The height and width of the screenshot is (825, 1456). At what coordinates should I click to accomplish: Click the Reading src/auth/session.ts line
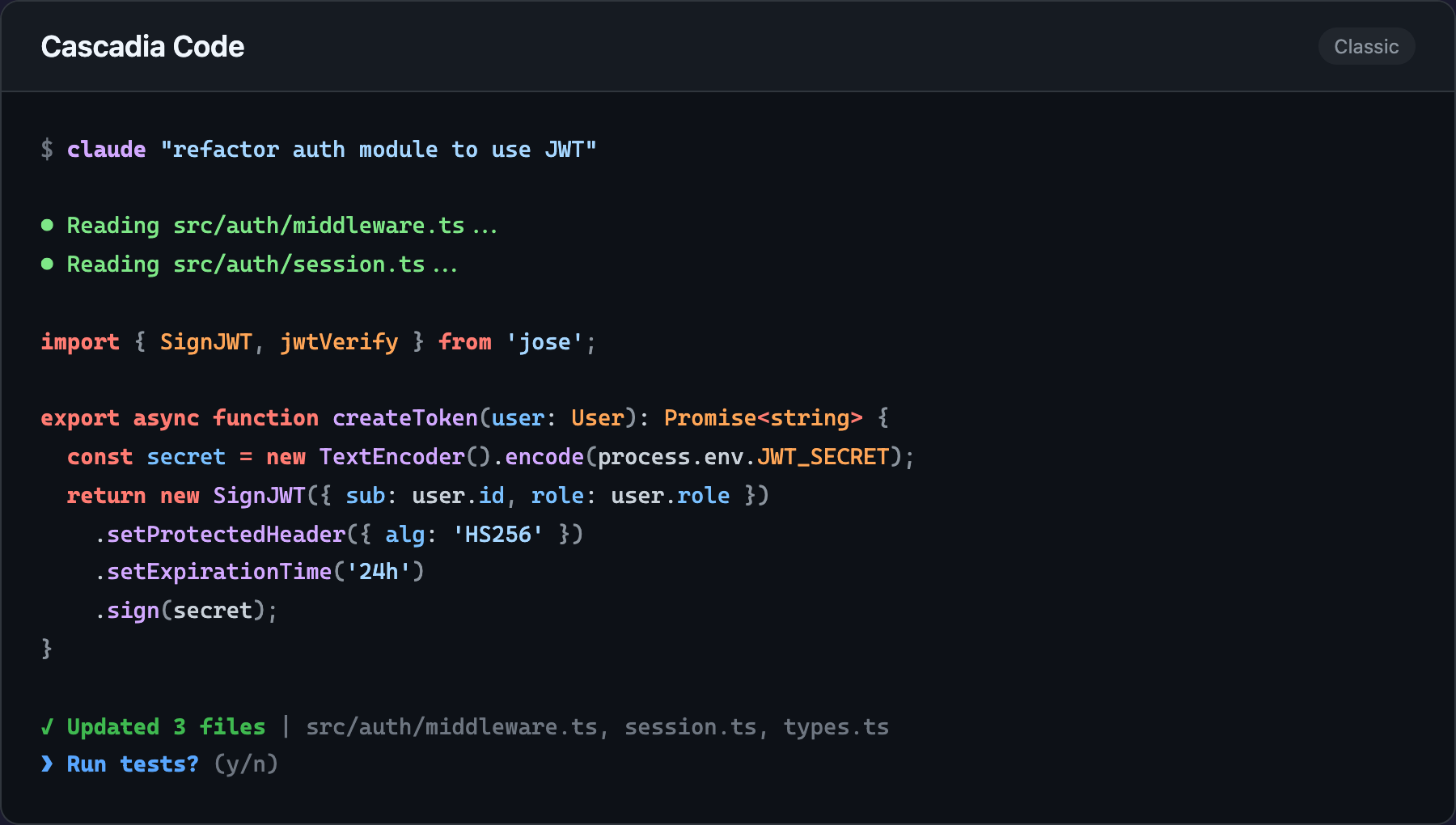tap(262, 264)
